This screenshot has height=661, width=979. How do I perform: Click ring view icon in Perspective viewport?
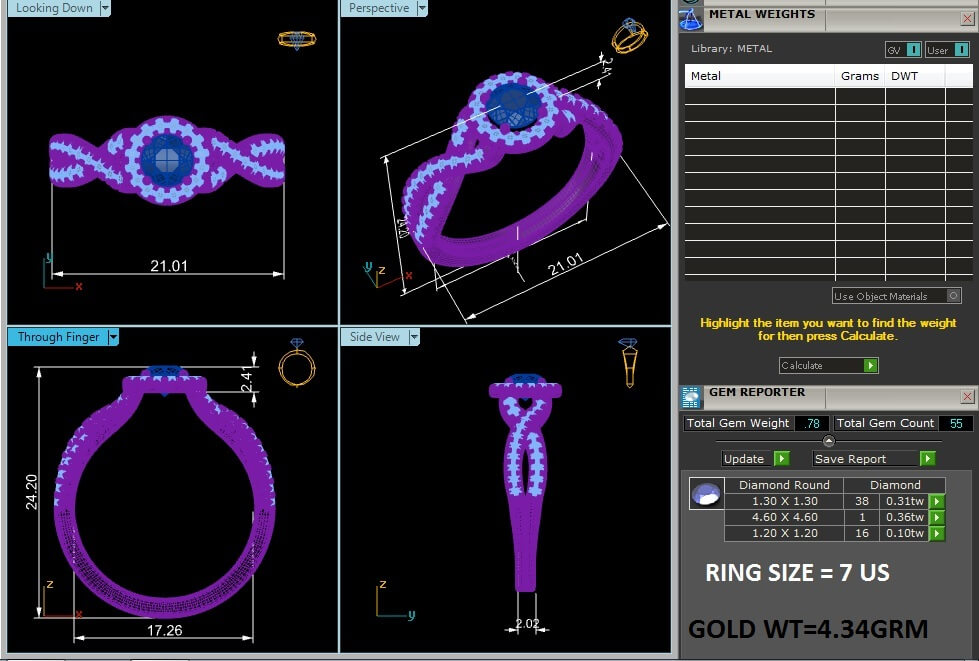[x=629, y=37]
